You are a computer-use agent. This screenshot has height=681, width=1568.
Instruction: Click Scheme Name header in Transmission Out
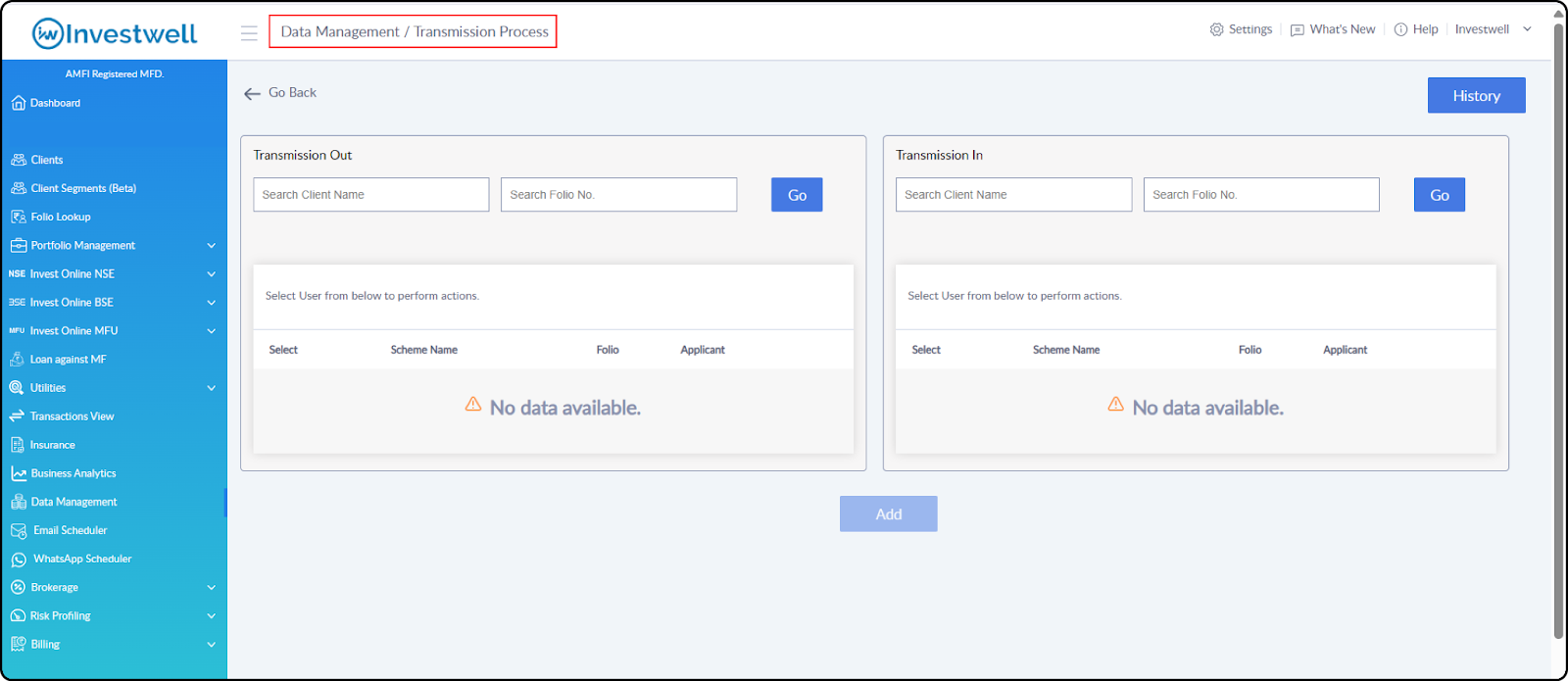423,350
